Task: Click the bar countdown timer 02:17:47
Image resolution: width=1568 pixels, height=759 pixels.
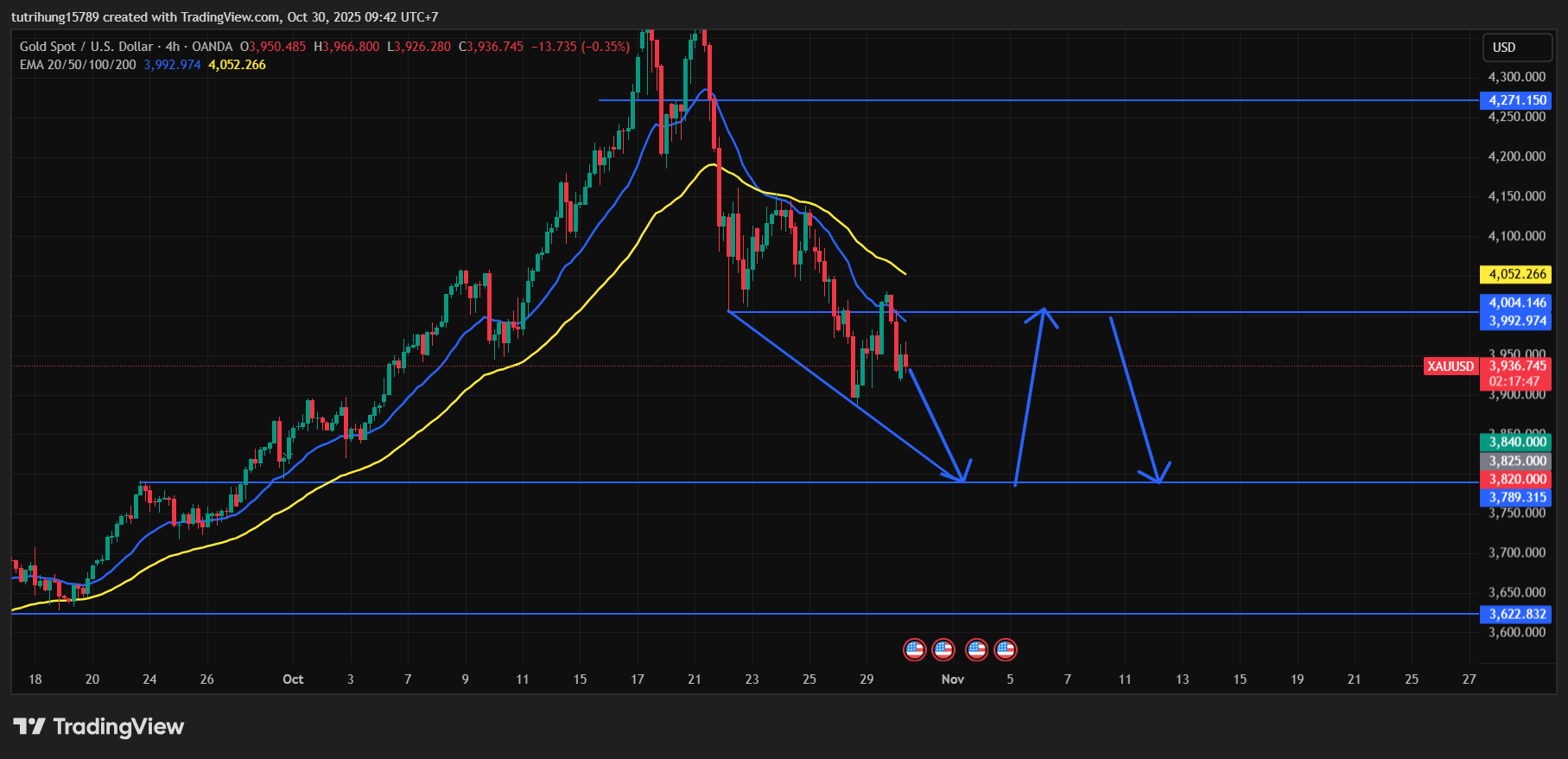Action: coord(1514,381)
